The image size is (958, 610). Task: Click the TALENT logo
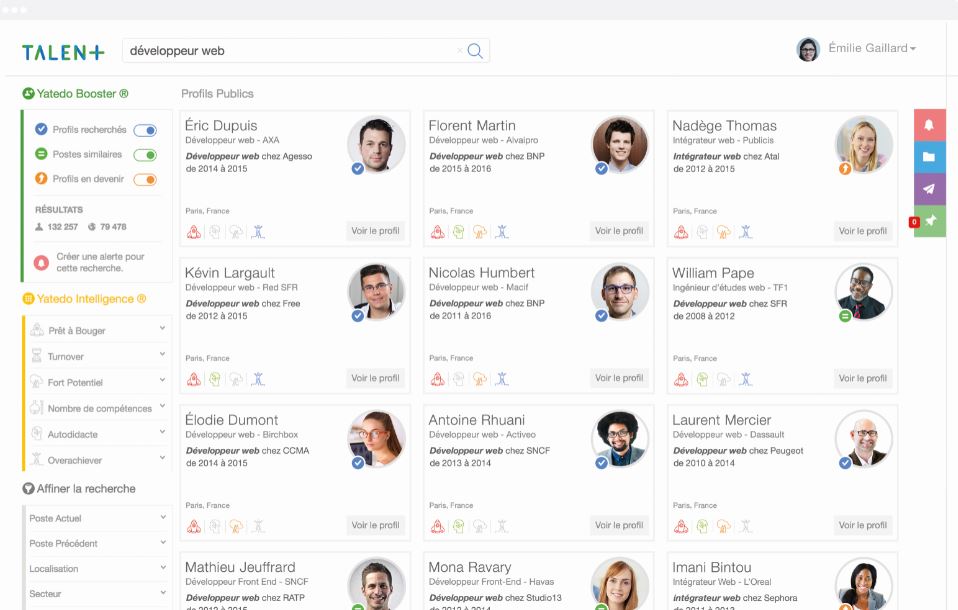(63, 52)
